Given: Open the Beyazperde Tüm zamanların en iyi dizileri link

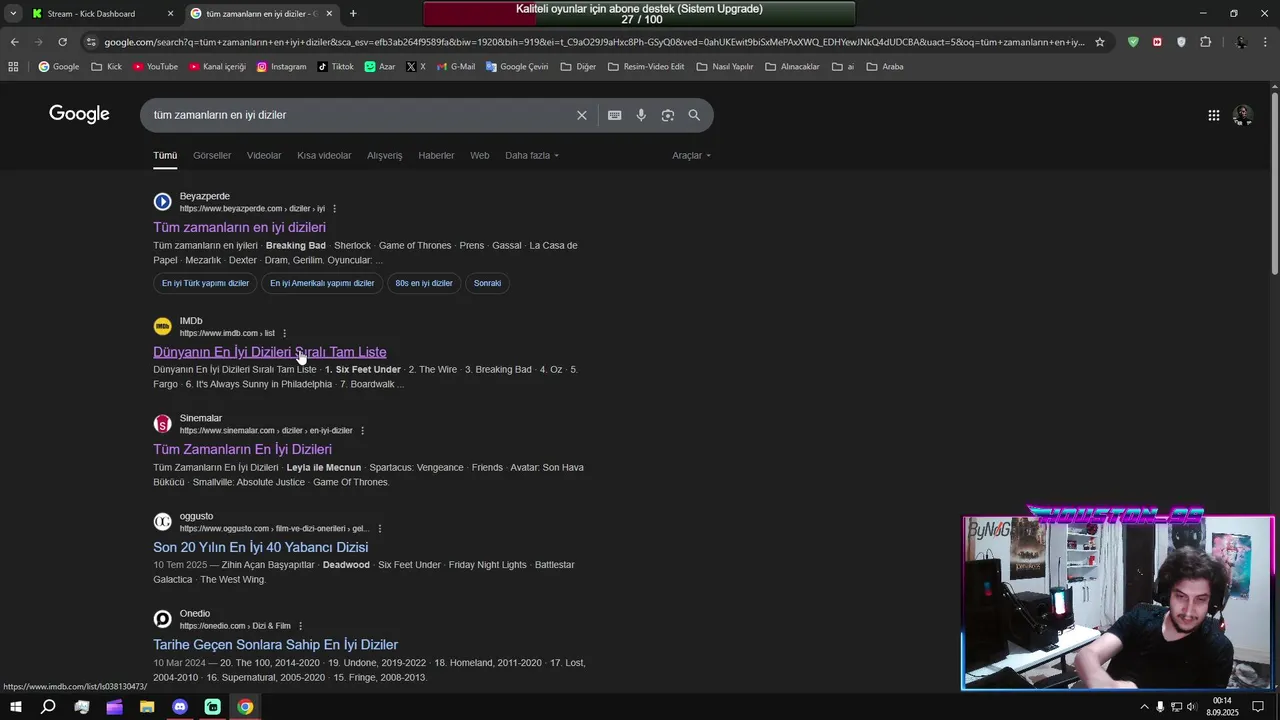Looking at the screenshot, I should 239,228.
